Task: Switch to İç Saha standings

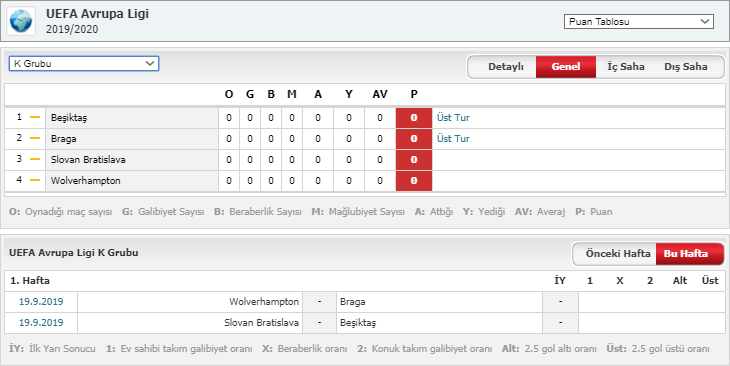Action: (626, 67)
